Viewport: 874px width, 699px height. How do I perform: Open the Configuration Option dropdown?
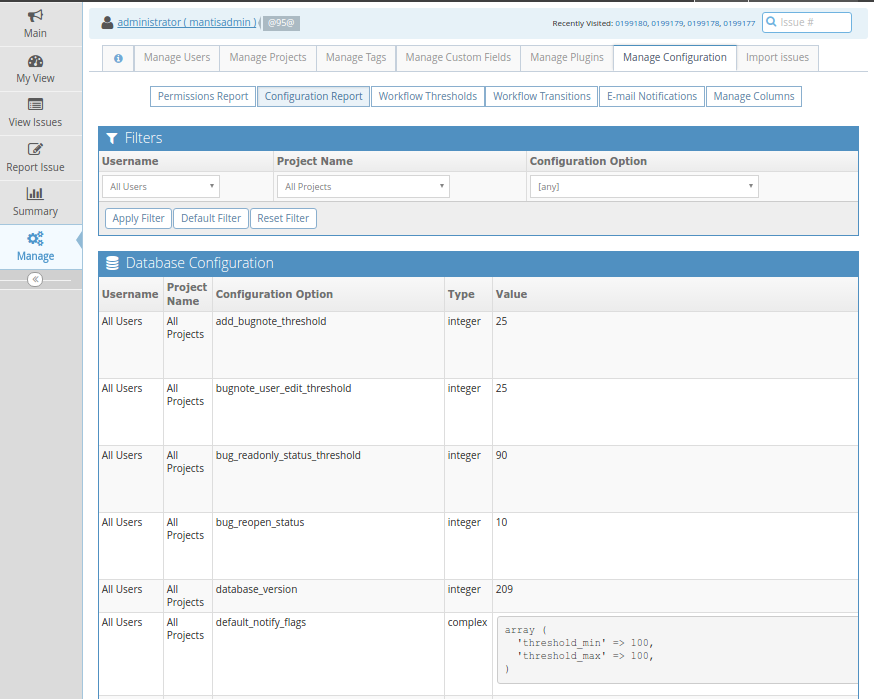[x=644, y=186]
